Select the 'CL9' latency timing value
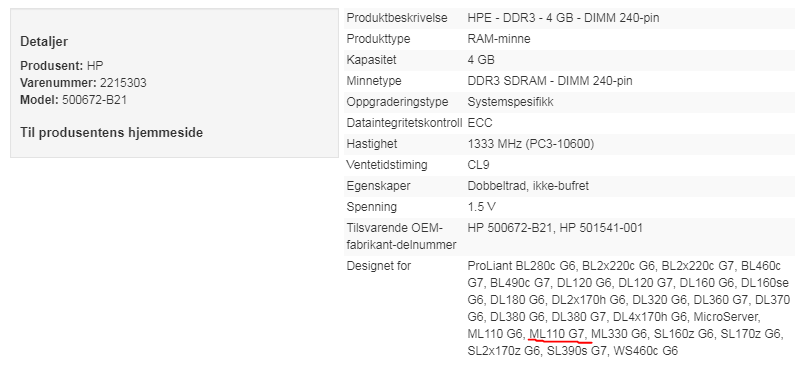Viewport: 806px width, 375px height. pos(478,165)
